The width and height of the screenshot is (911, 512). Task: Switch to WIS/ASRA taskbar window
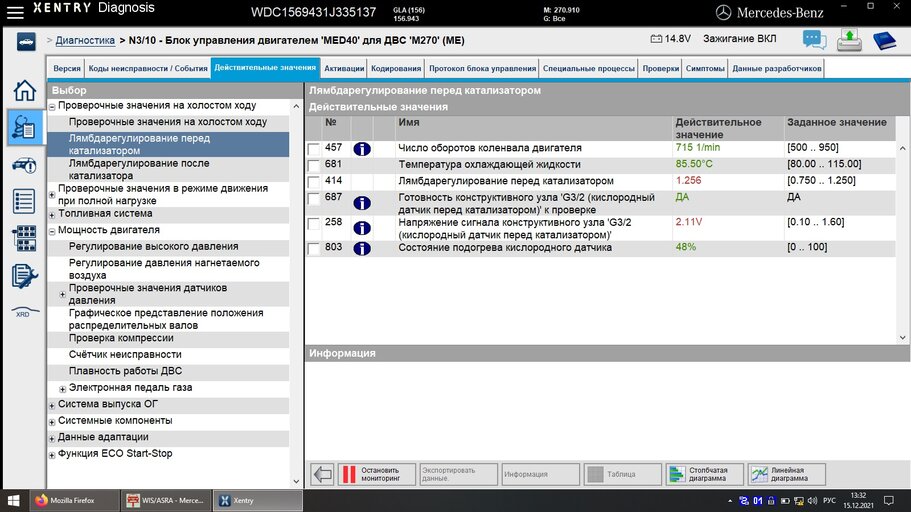pos(166,500)
